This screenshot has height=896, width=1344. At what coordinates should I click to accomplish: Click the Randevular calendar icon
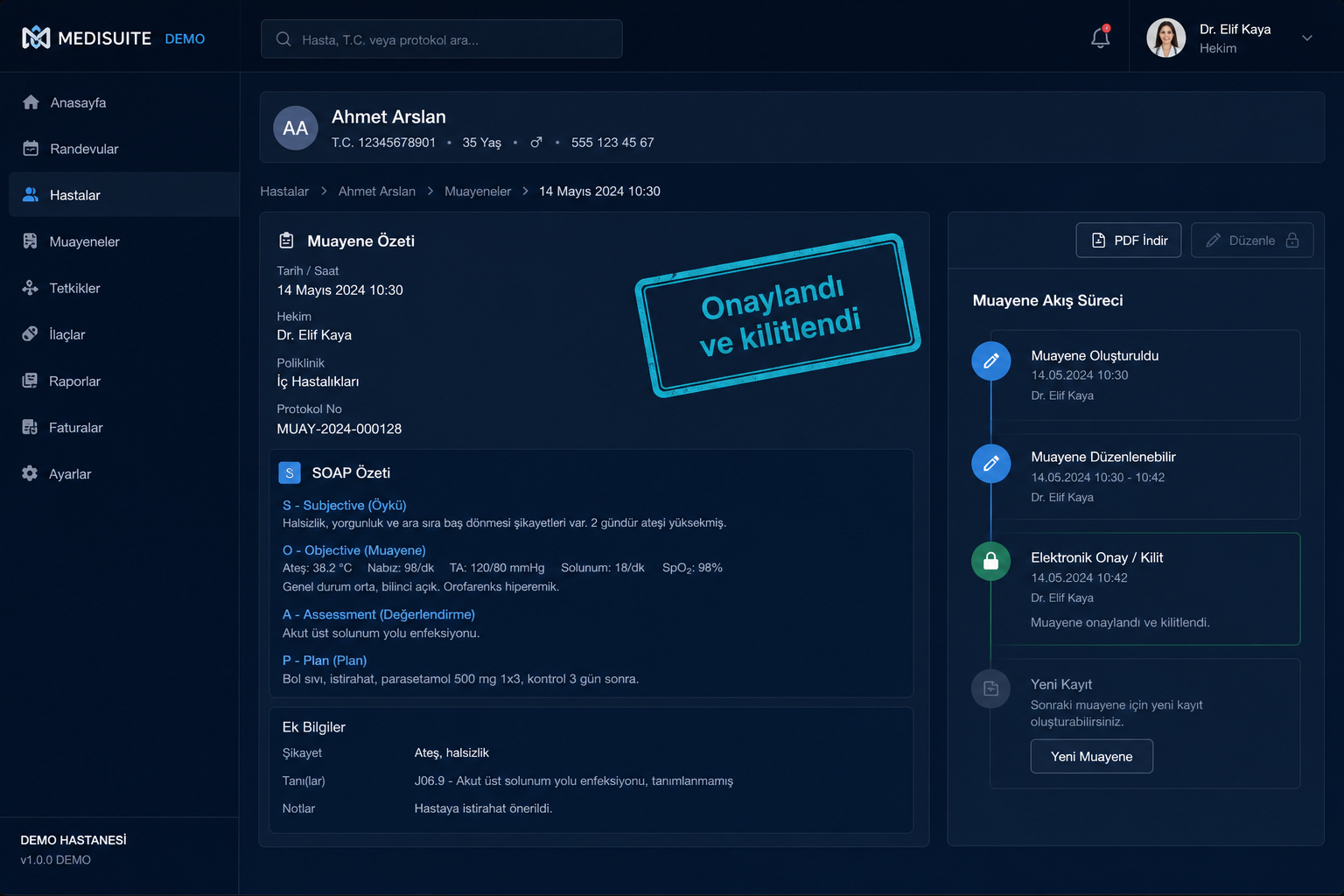pos(31,149)
